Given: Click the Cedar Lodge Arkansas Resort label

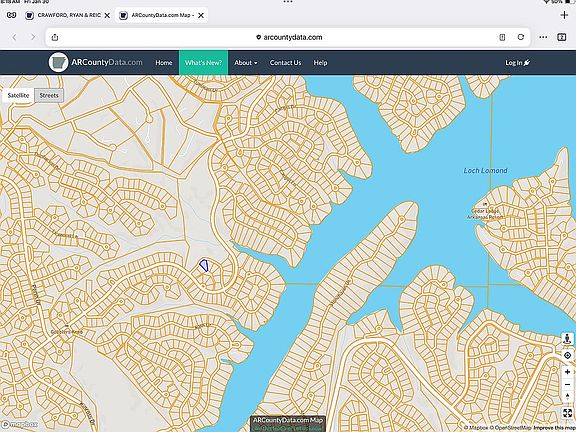Looking at the screenshot, I should click(485, 214).
